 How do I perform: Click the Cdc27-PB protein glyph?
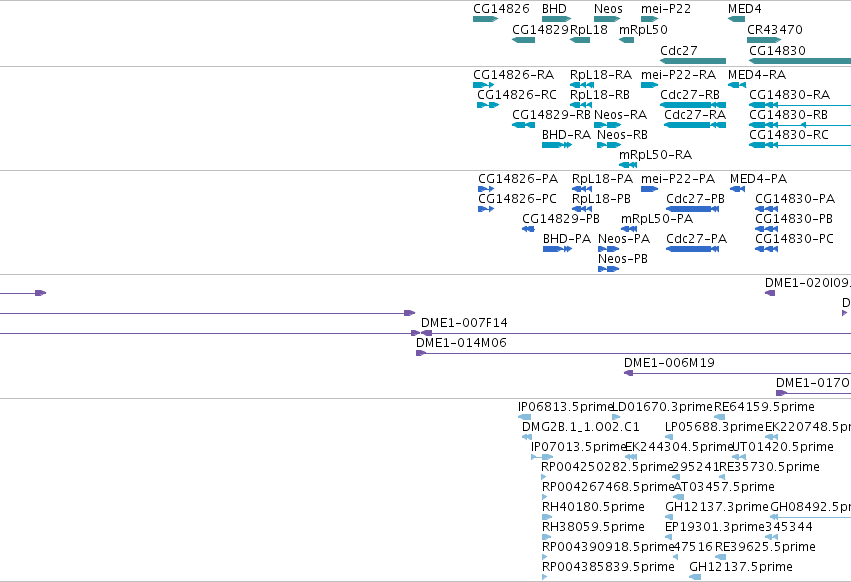(x=693, y=209)
